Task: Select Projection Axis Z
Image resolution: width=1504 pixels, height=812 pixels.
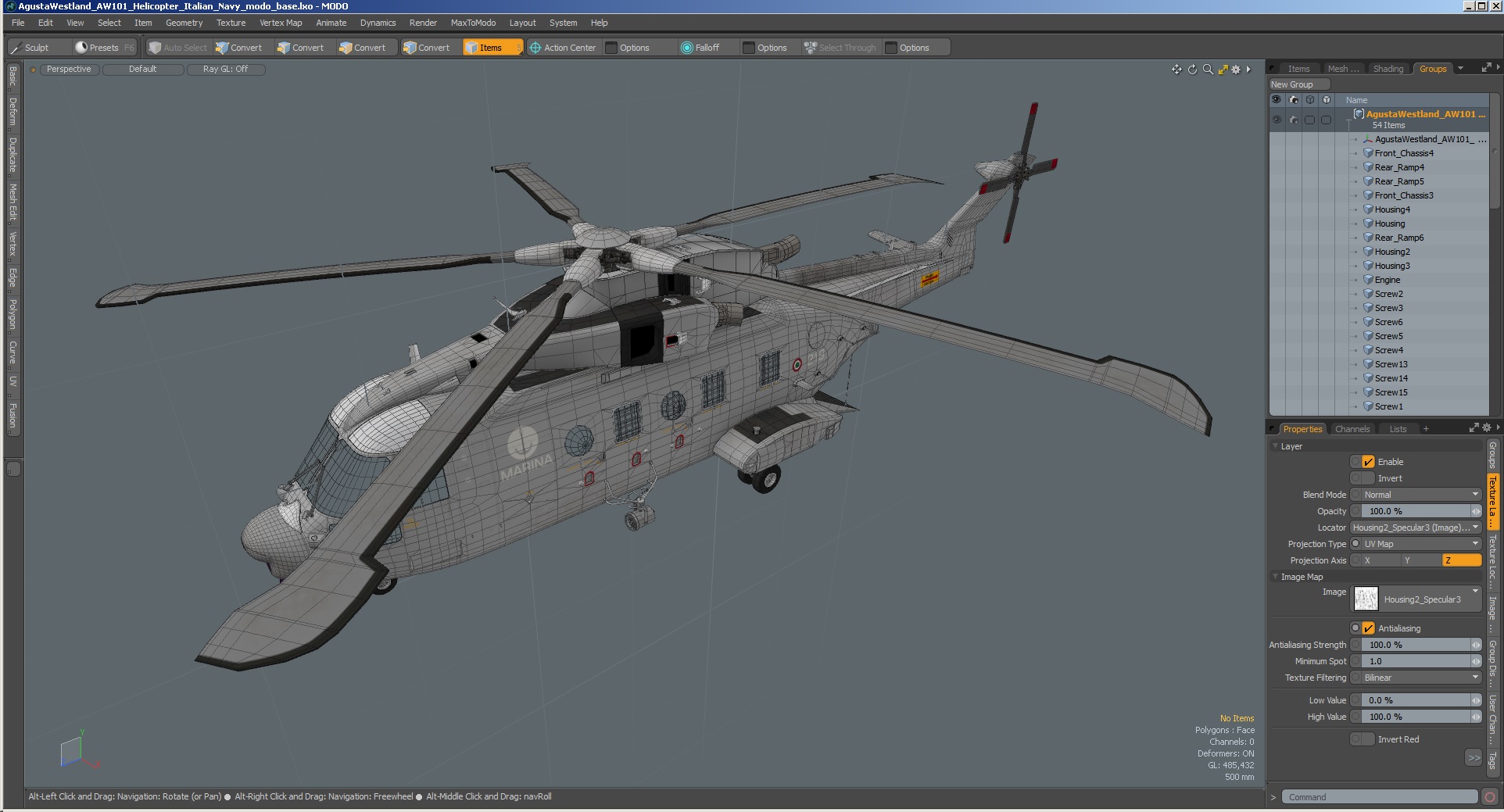Action: coord(1462,560)
